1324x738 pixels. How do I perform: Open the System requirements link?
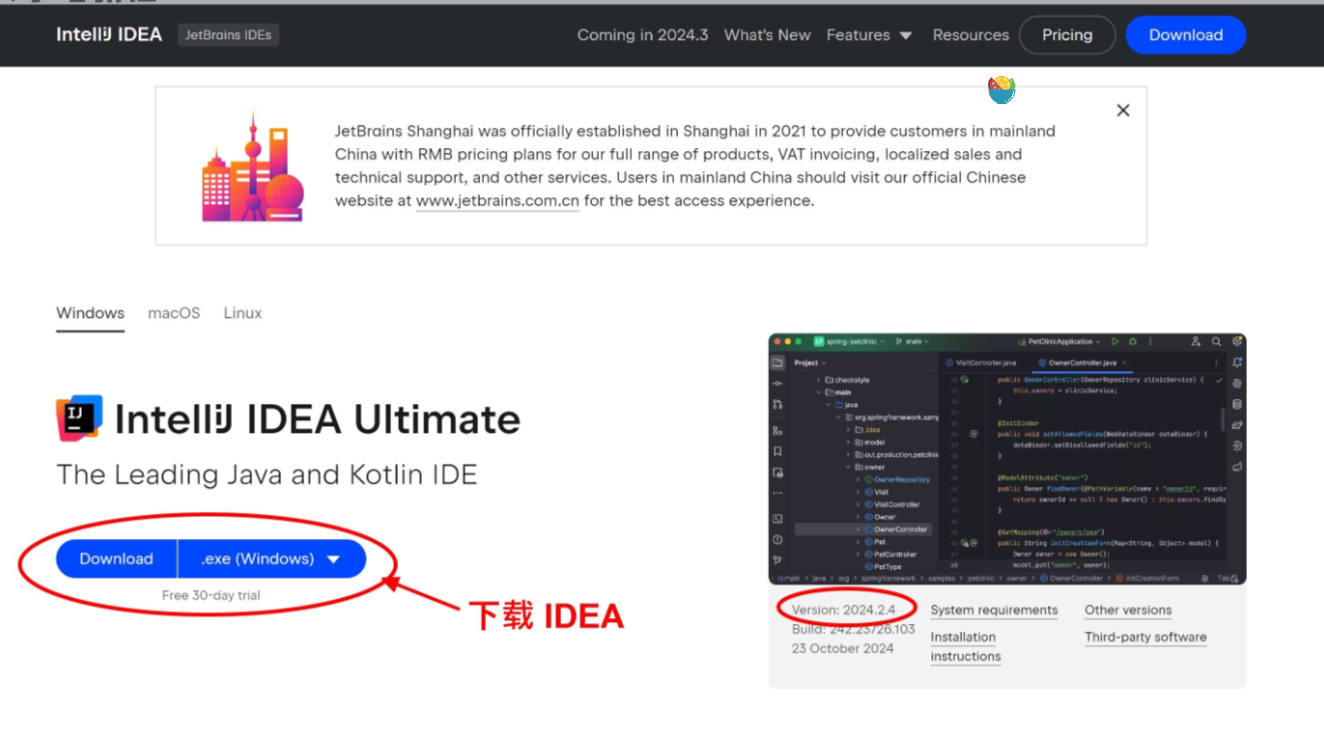pyautogui.click(x=994, y=610)
